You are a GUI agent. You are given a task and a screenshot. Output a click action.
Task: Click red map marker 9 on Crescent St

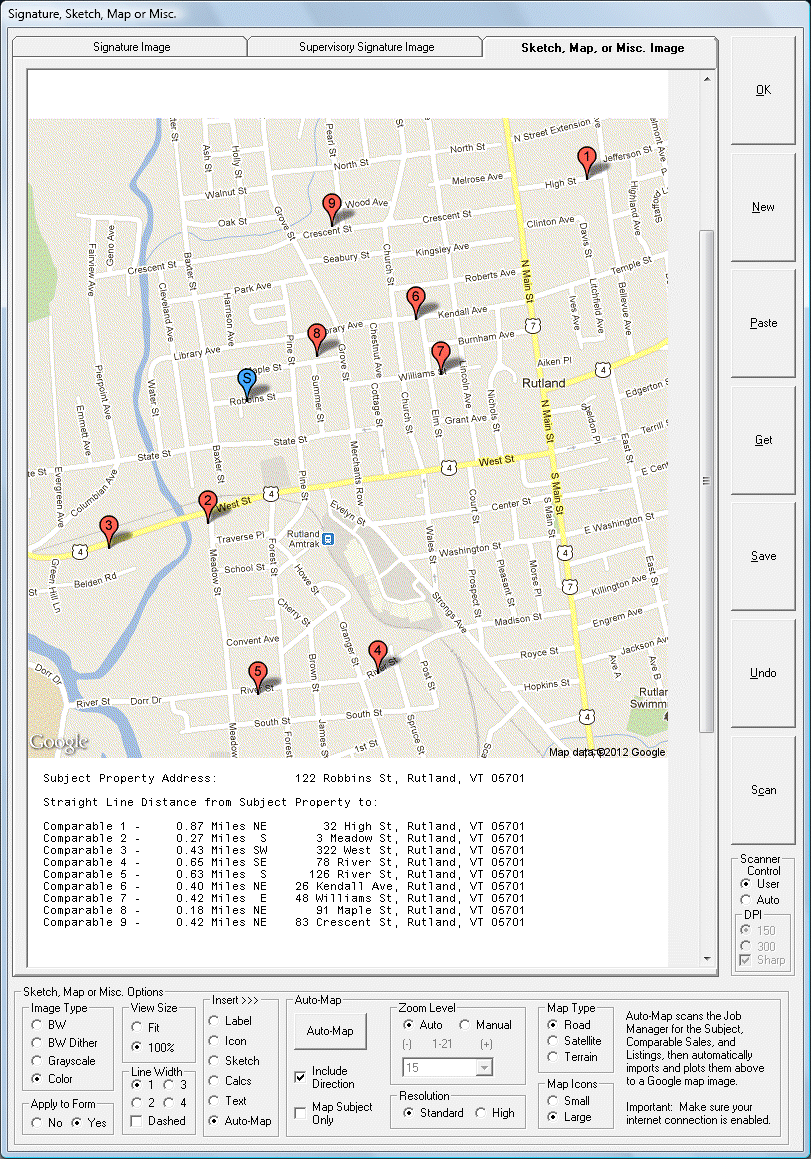[332, 209]
